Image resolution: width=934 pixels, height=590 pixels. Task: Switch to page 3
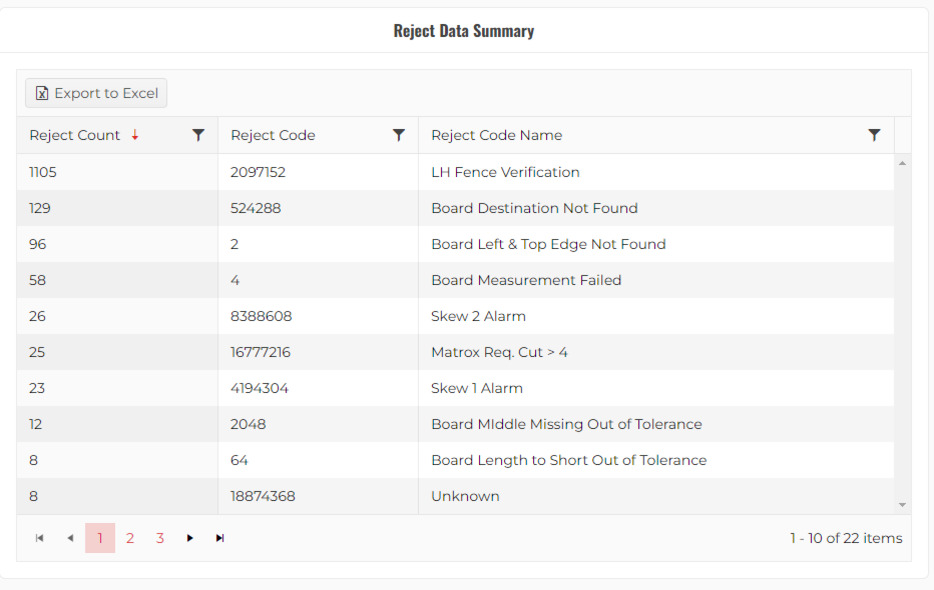tap(160, 538)
